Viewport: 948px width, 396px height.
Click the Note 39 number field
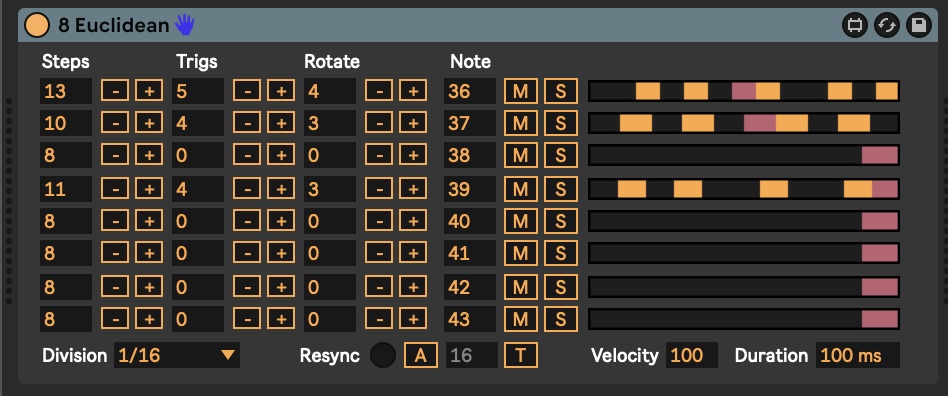[x=470, y=189]
